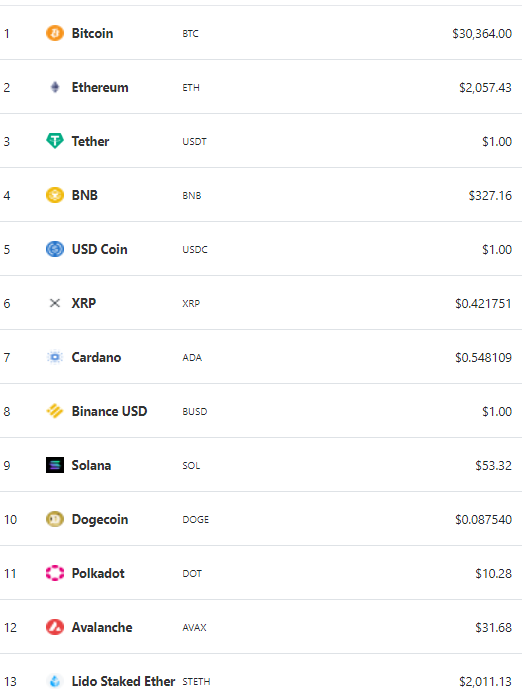Click the orange Bitcoin logo icon
This screenshot has width=522, height=699.
55,33
